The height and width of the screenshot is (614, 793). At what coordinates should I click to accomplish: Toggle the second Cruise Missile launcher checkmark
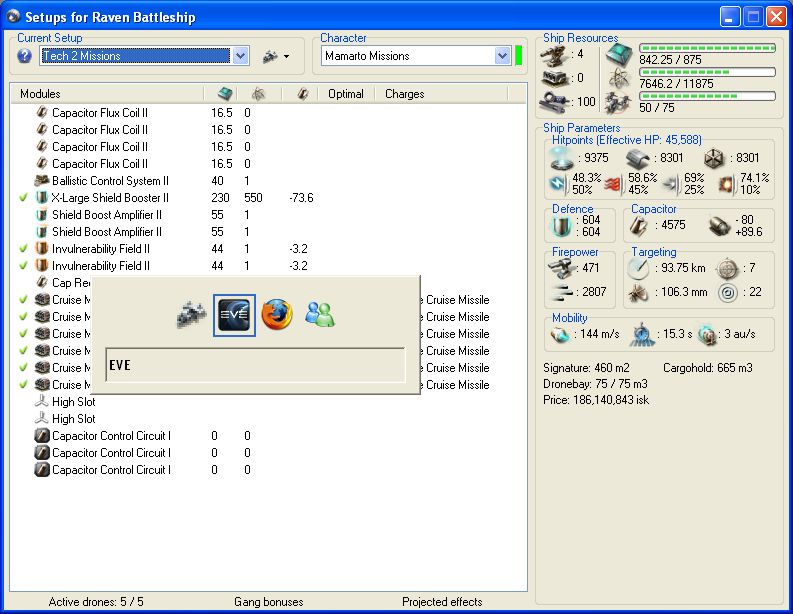tap(23, 317)
